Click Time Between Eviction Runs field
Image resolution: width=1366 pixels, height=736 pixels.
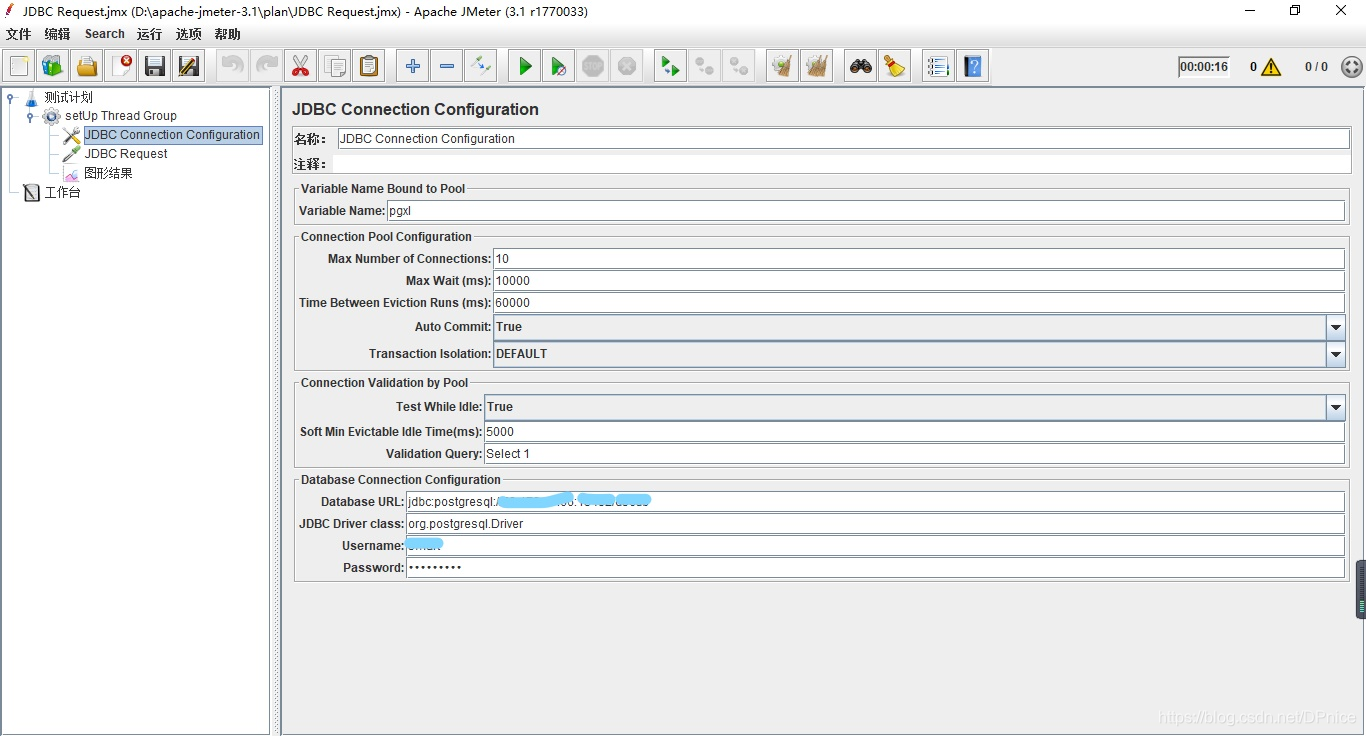point(919,303)
